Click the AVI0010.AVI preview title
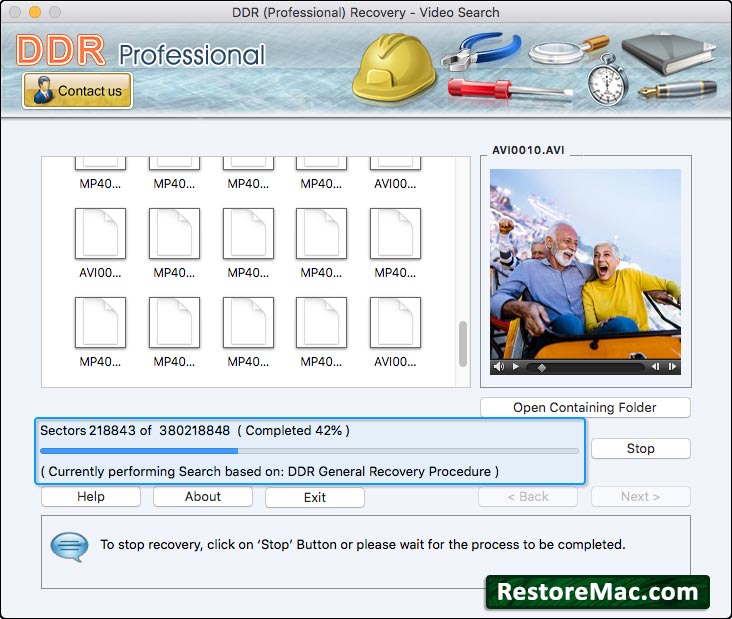This screenshot has height=619, width=732. click(x=528, y=150)
